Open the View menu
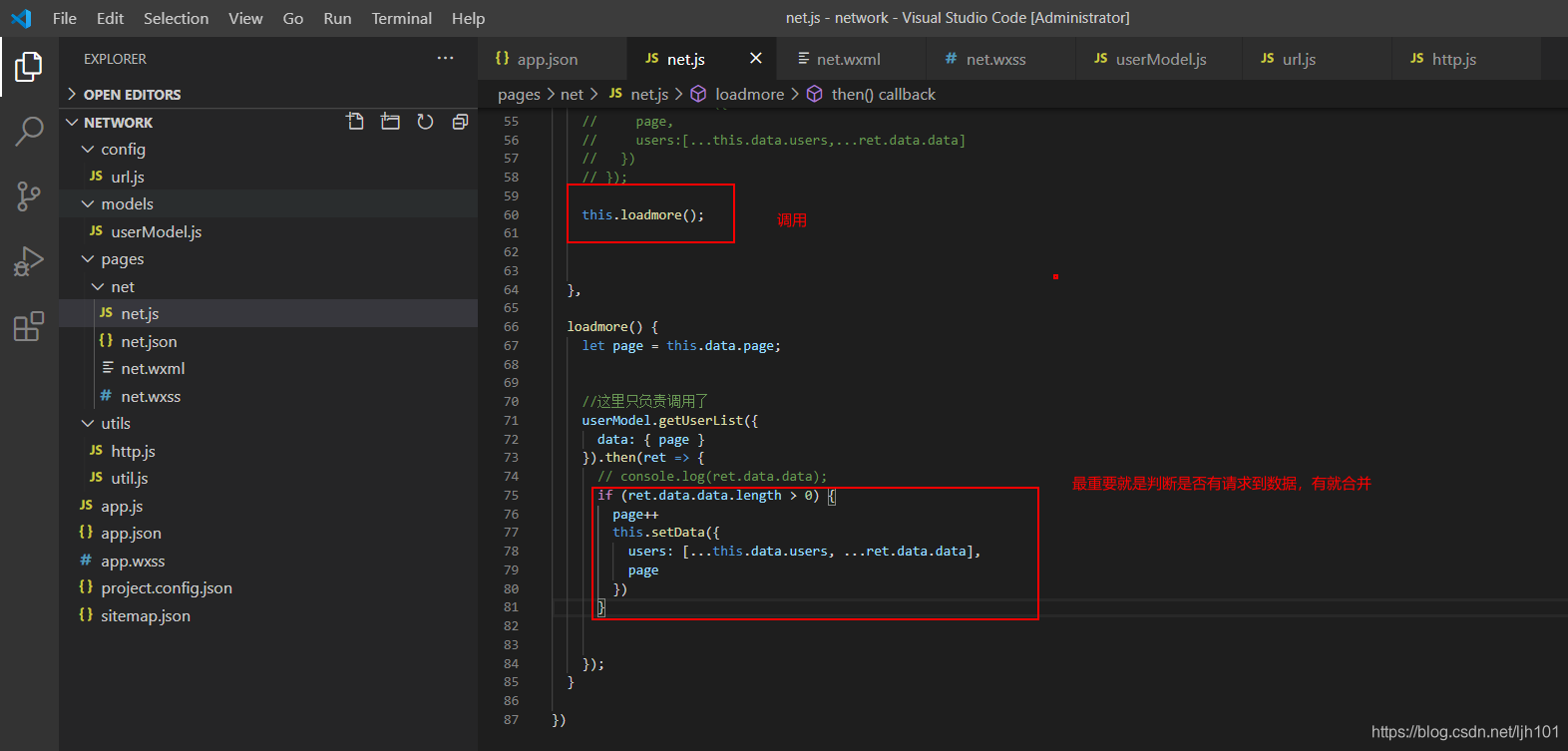Viewport: 1568px width, 751px height. pos(245,18)
